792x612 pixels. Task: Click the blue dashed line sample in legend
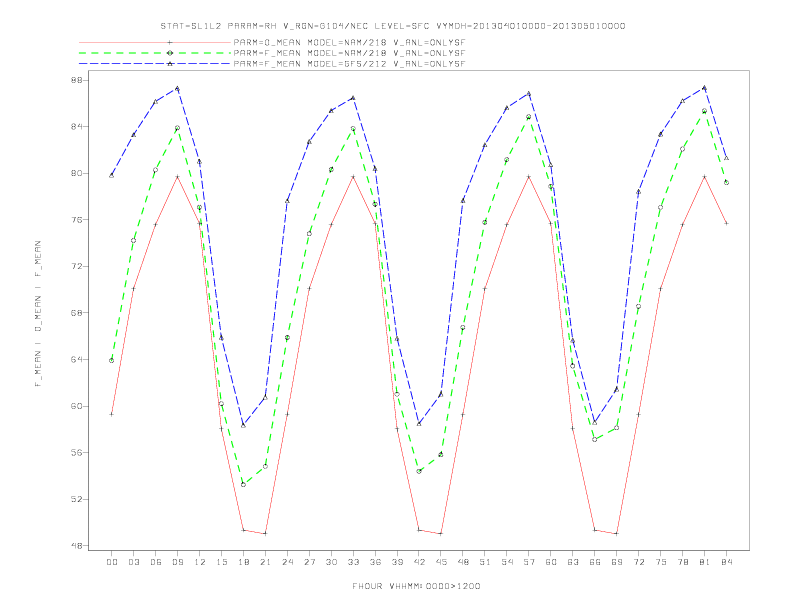155,64
